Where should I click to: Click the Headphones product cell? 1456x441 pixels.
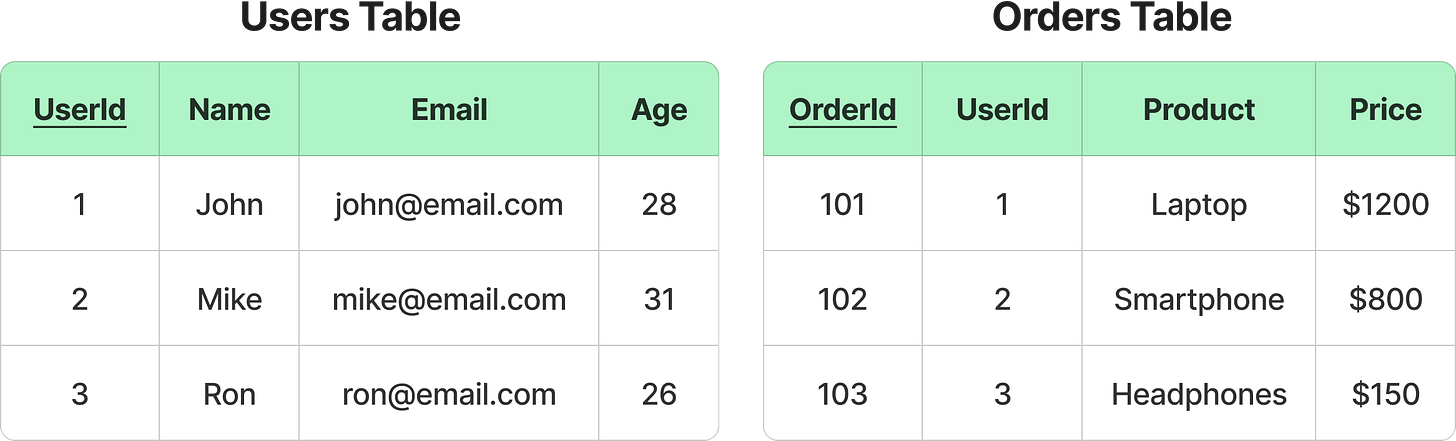[1199, 395]
